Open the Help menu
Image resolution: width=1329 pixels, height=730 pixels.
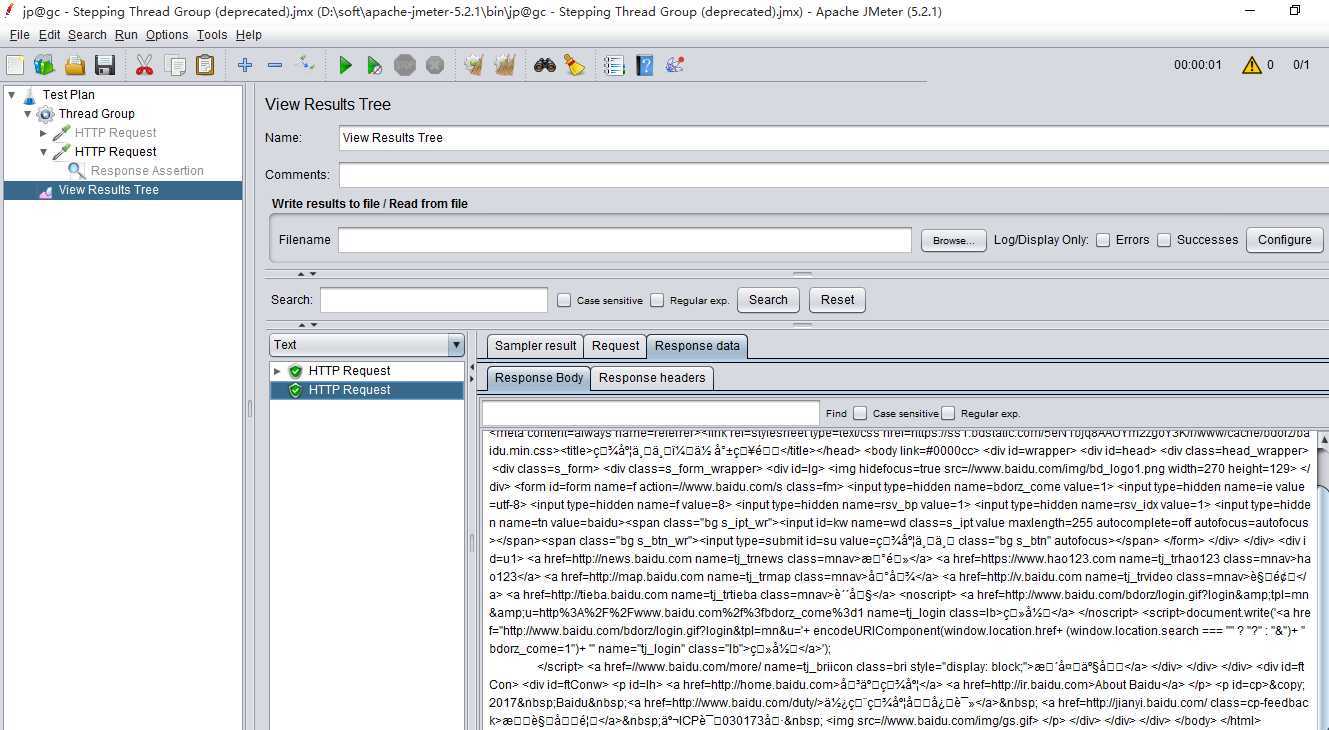pos(248,35)
